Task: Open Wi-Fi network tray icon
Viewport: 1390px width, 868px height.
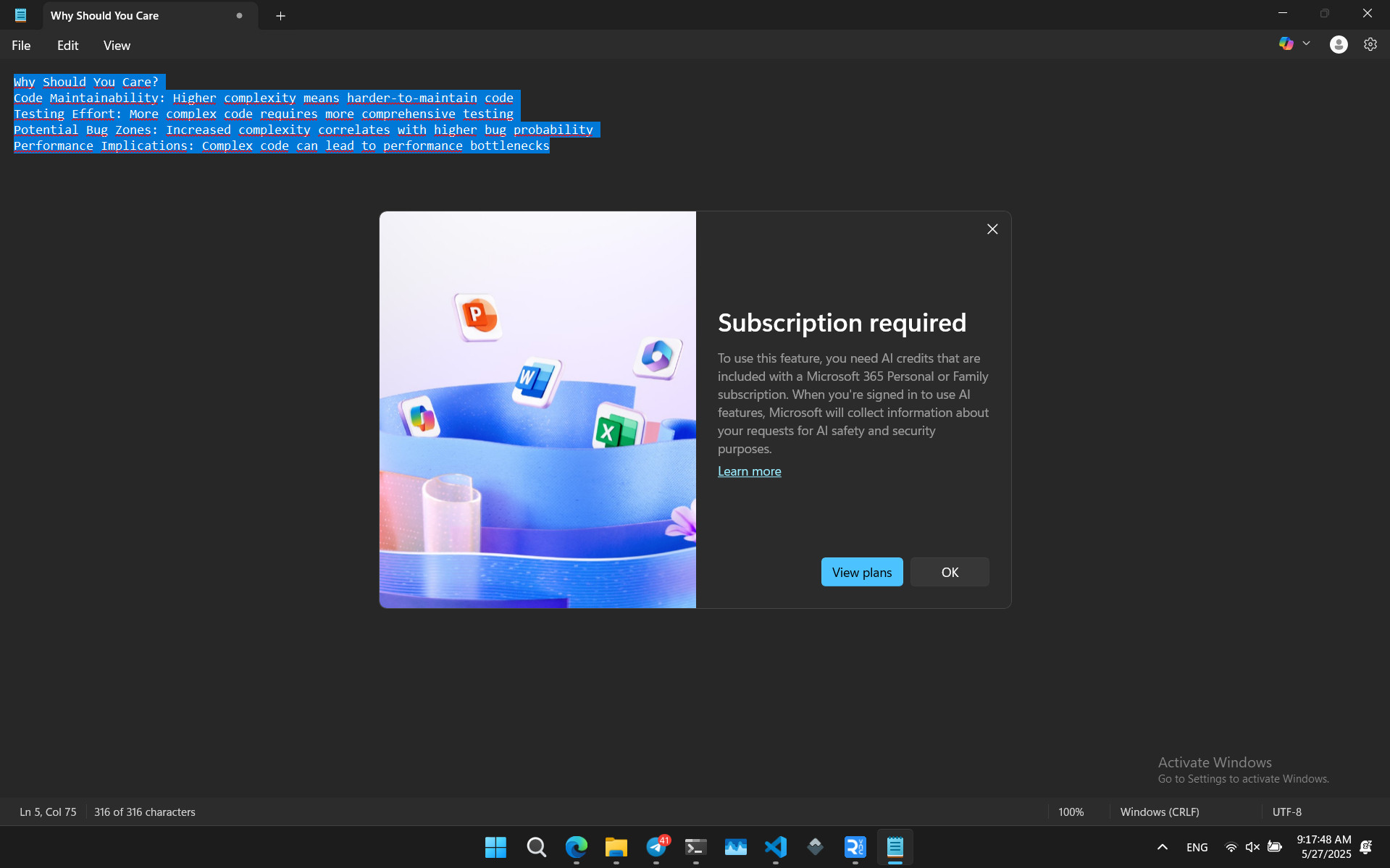Action: pos(1231,847)
